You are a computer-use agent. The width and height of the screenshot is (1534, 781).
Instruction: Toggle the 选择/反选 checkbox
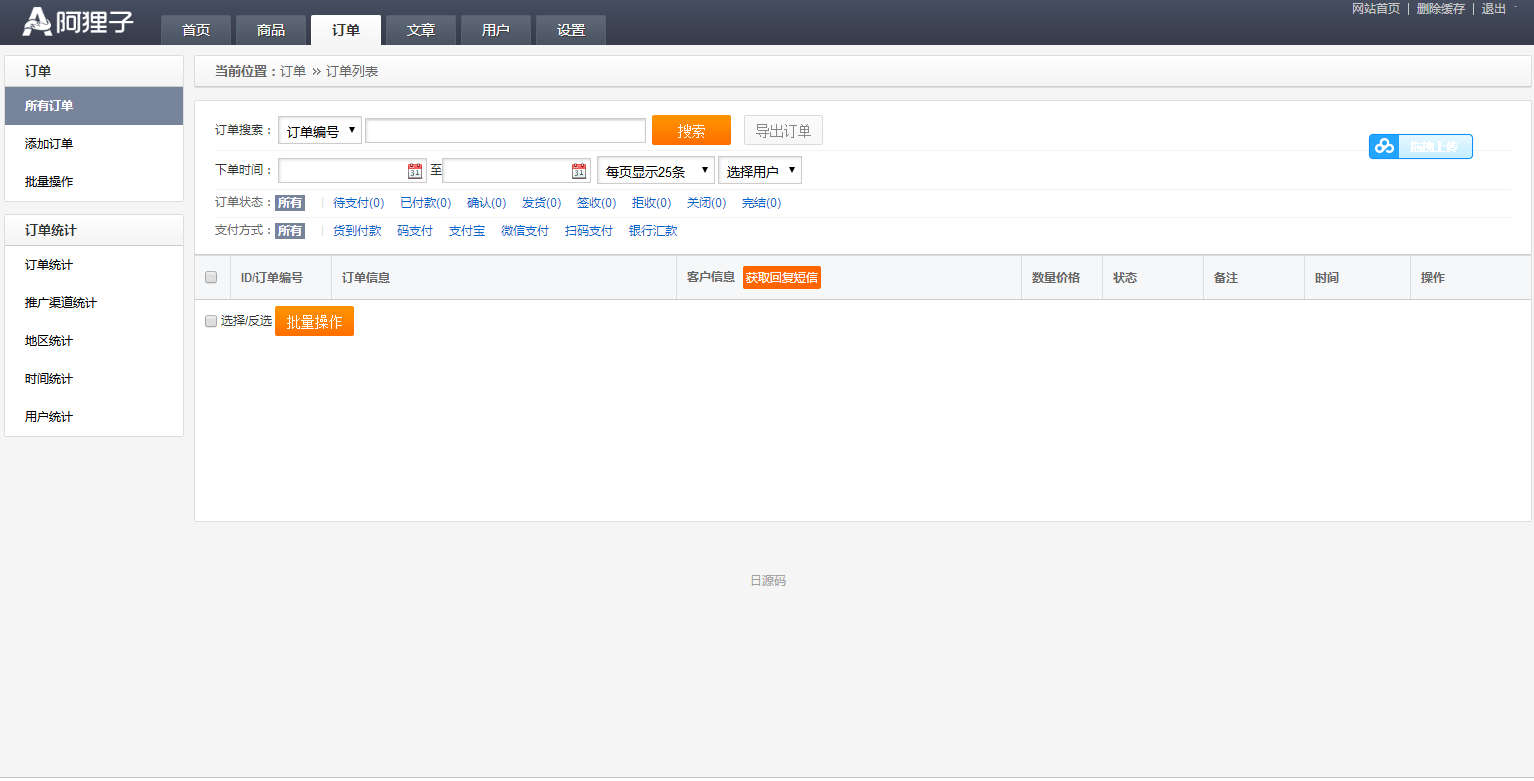click(x=210, y=321)
